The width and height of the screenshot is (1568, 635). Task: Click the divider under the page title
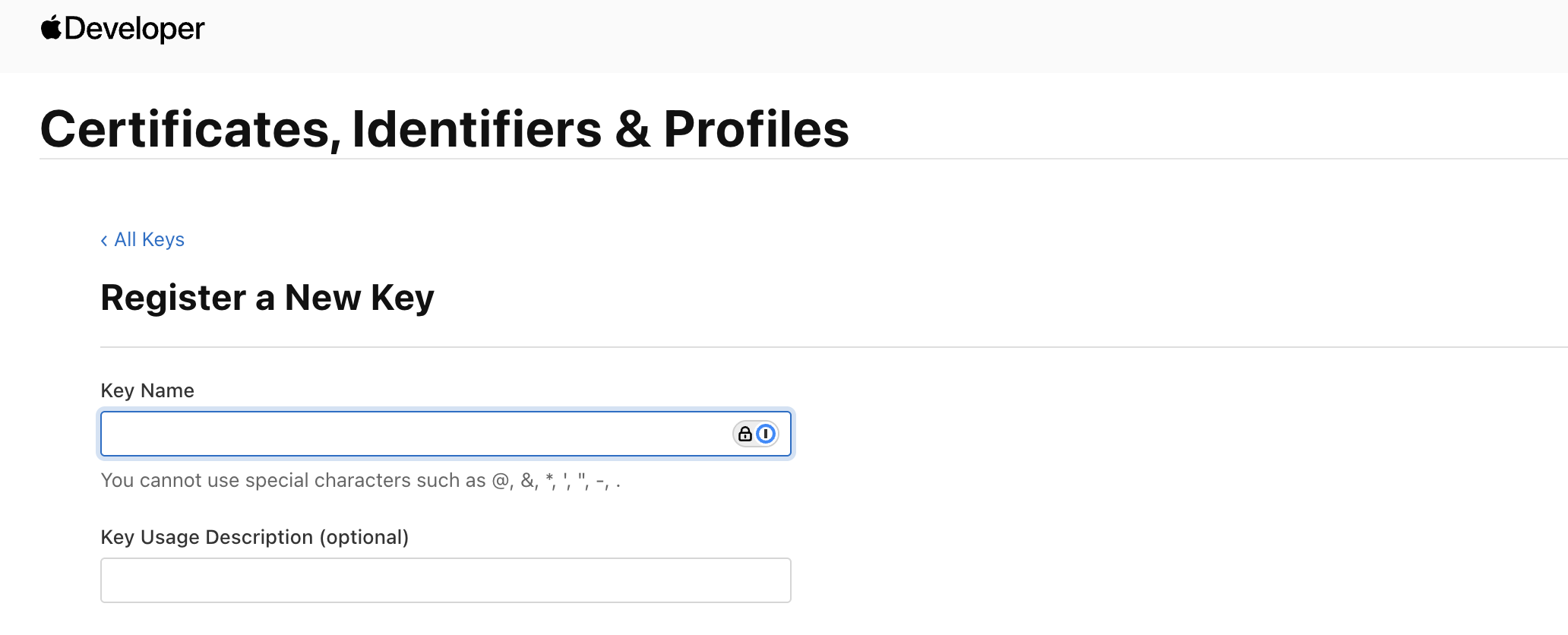[1064, 159]
